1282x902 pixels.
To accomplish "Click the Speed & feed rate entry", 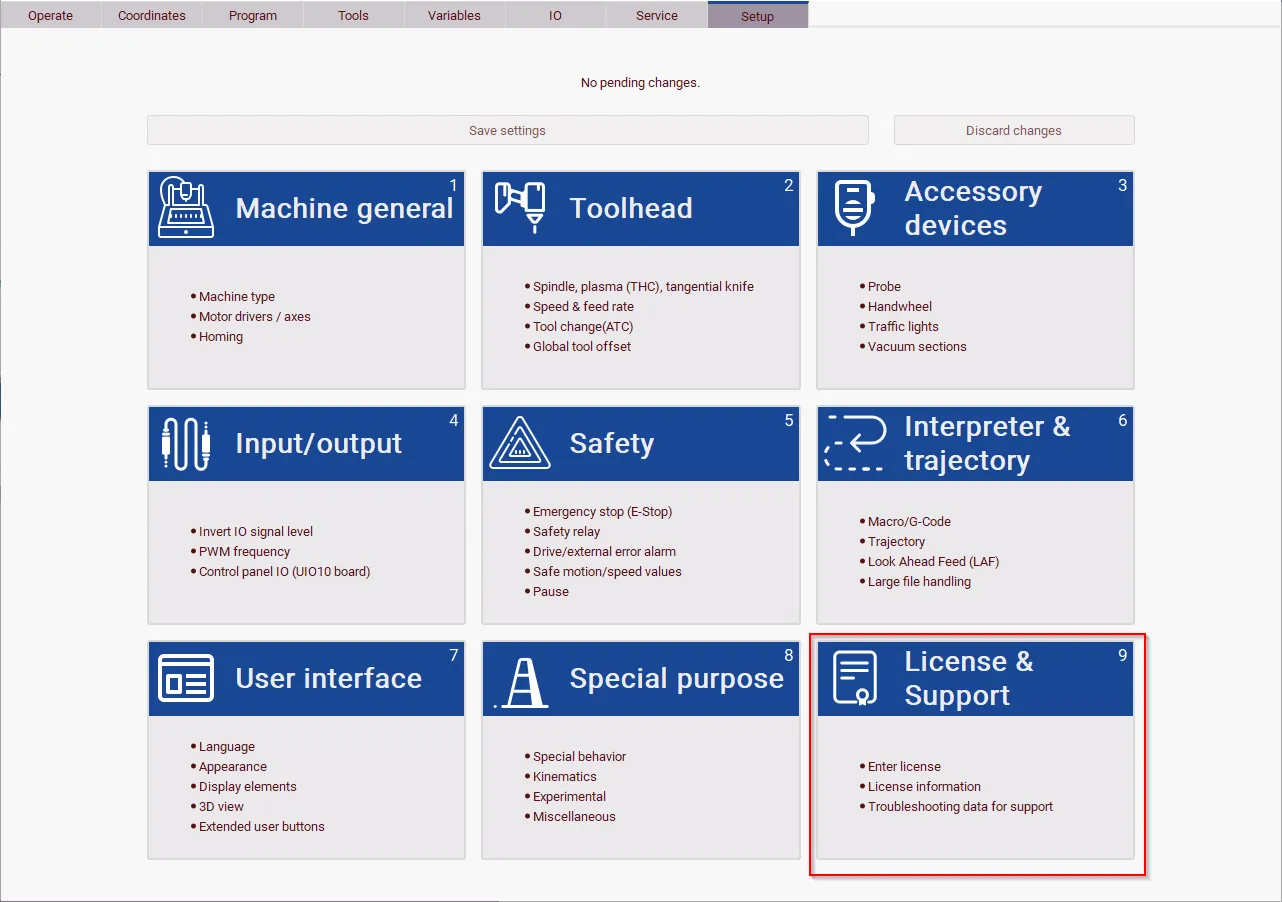I will [x=583, y=306].
